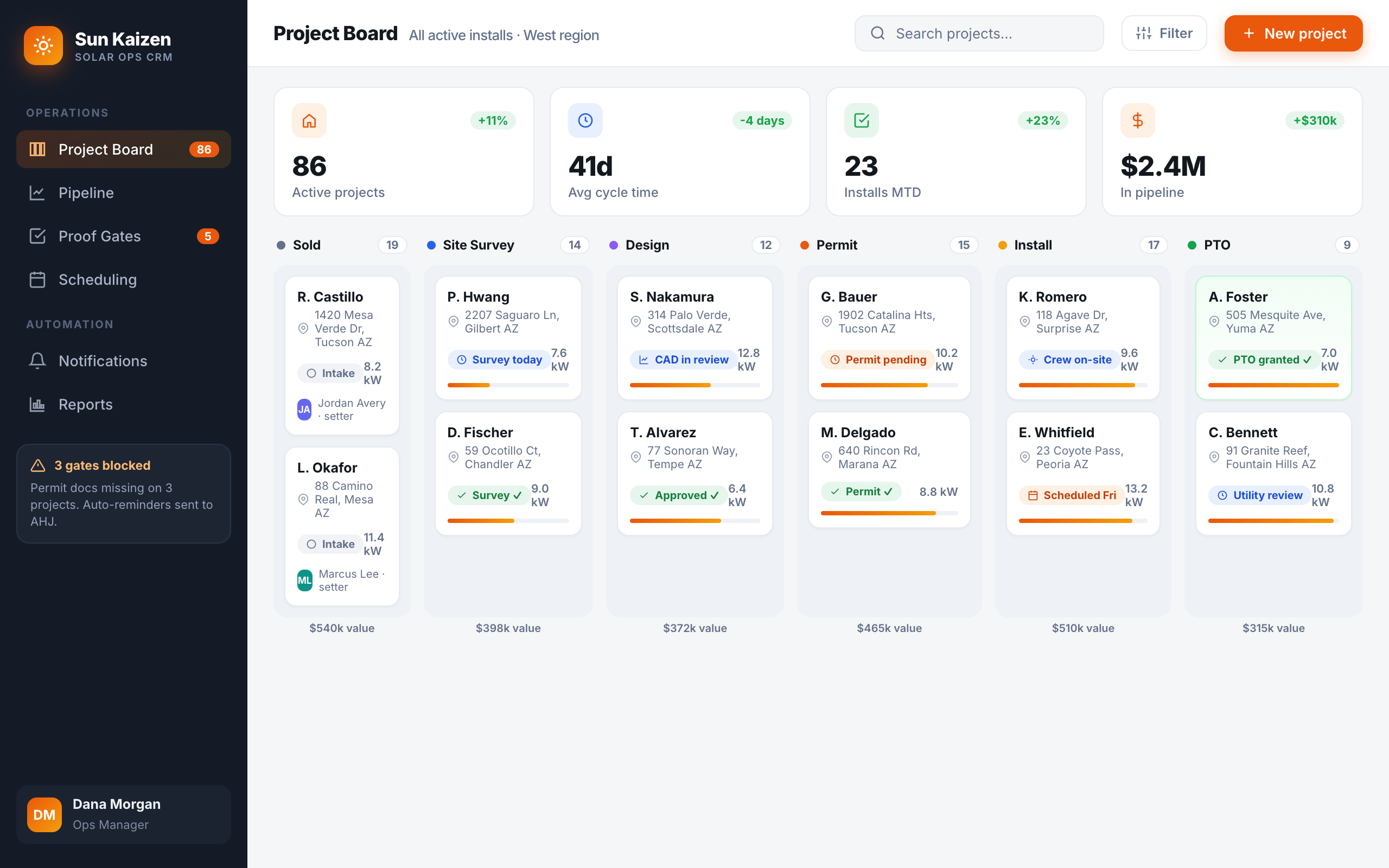The width and height of the screenshot is (1389, 868).
Task: Open Project Board in the sidebar
Action: [x=123, y=149]
